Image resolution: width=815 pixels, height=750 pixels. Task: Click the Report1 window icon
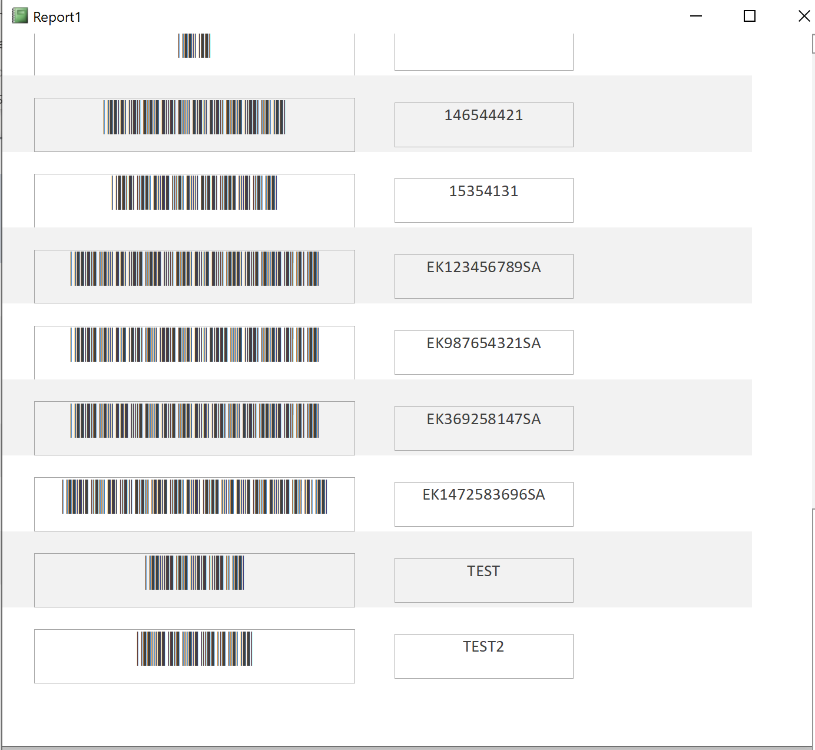[x=20, y=16]
